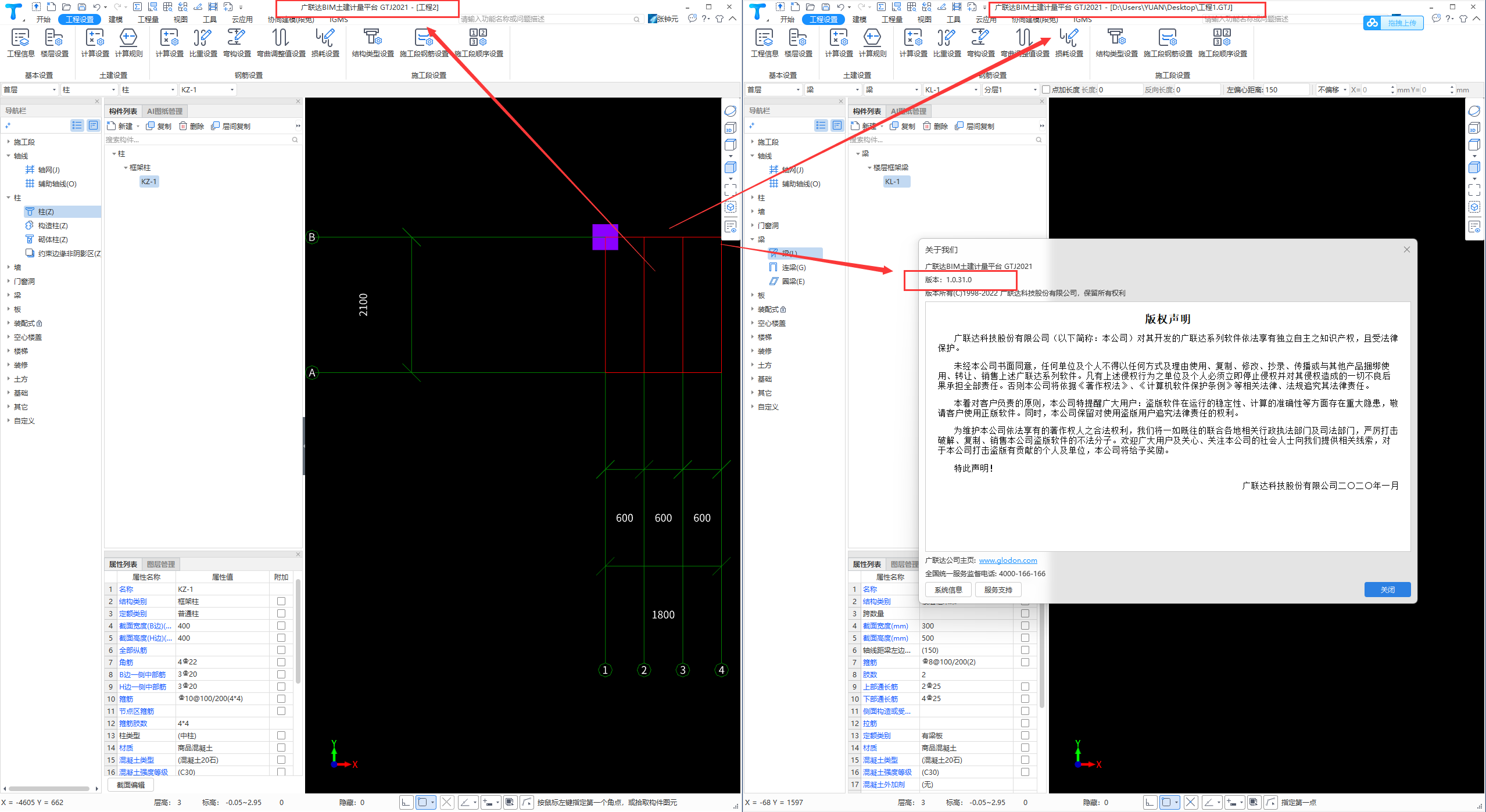Screen dimensions: 1486x812
Task: Click the cross snap icon in left status bar
Action: coord(446,802)
